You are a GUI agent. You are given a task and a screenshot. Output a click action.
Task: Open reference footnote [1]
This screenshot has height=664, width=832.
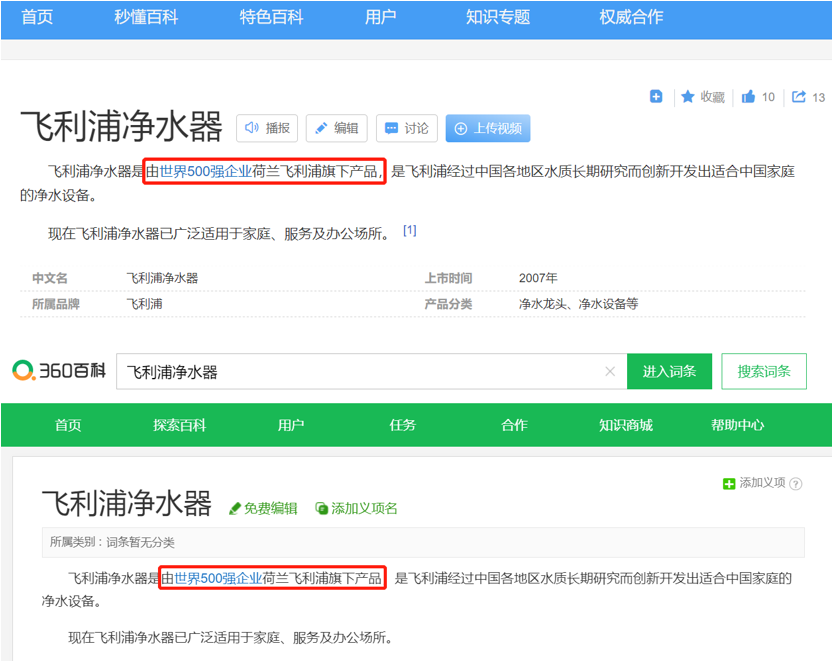coord(410,230)
